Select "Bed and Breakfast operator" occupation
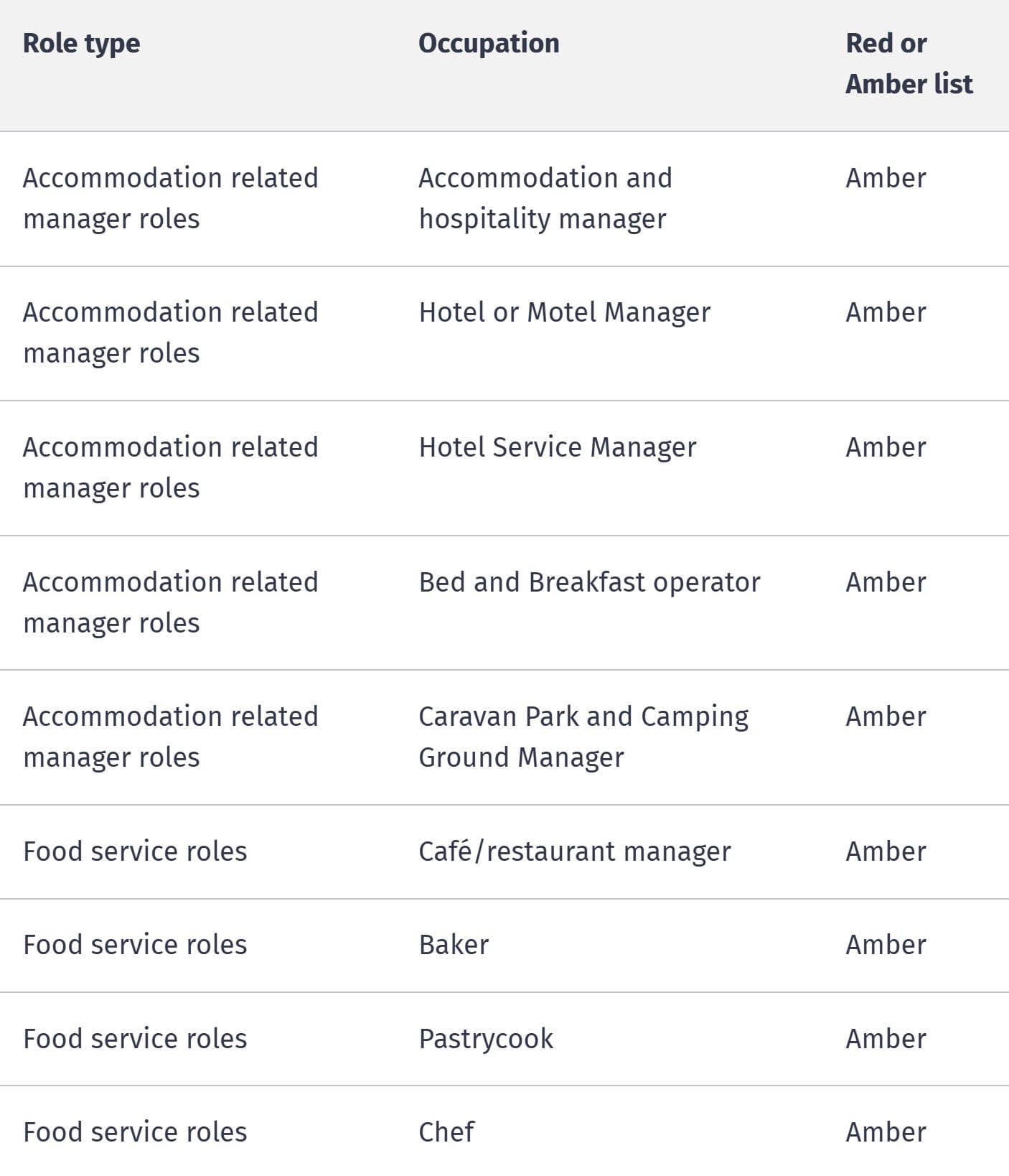1009x1176 pixels. tap(589, 582)
